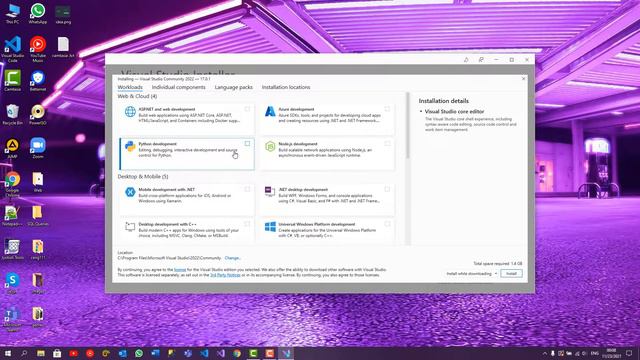Collapse Visual Studio core editor details
This screenshot has width=640, height=360.
421,111
